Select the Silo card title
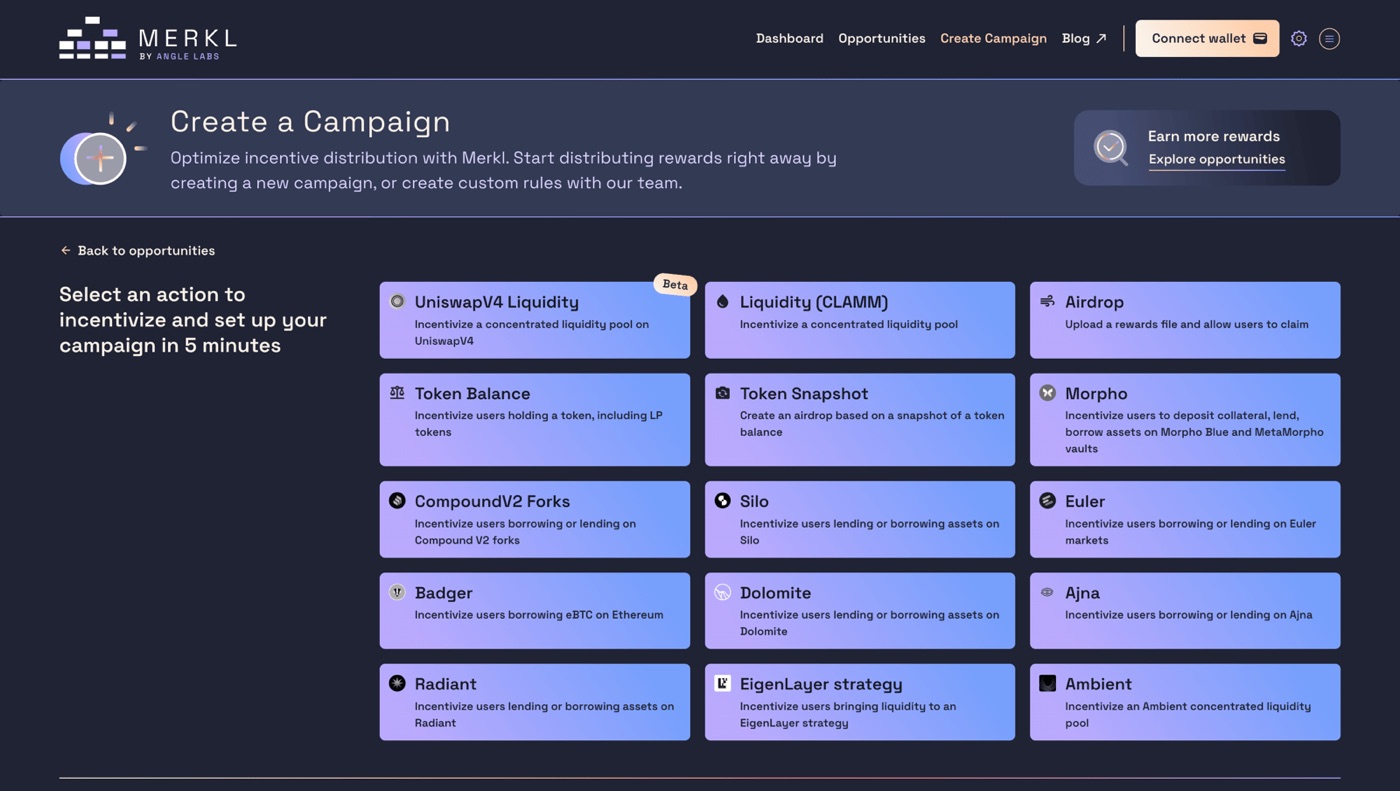Viewport: 1400px width, 791px height. 754,501
